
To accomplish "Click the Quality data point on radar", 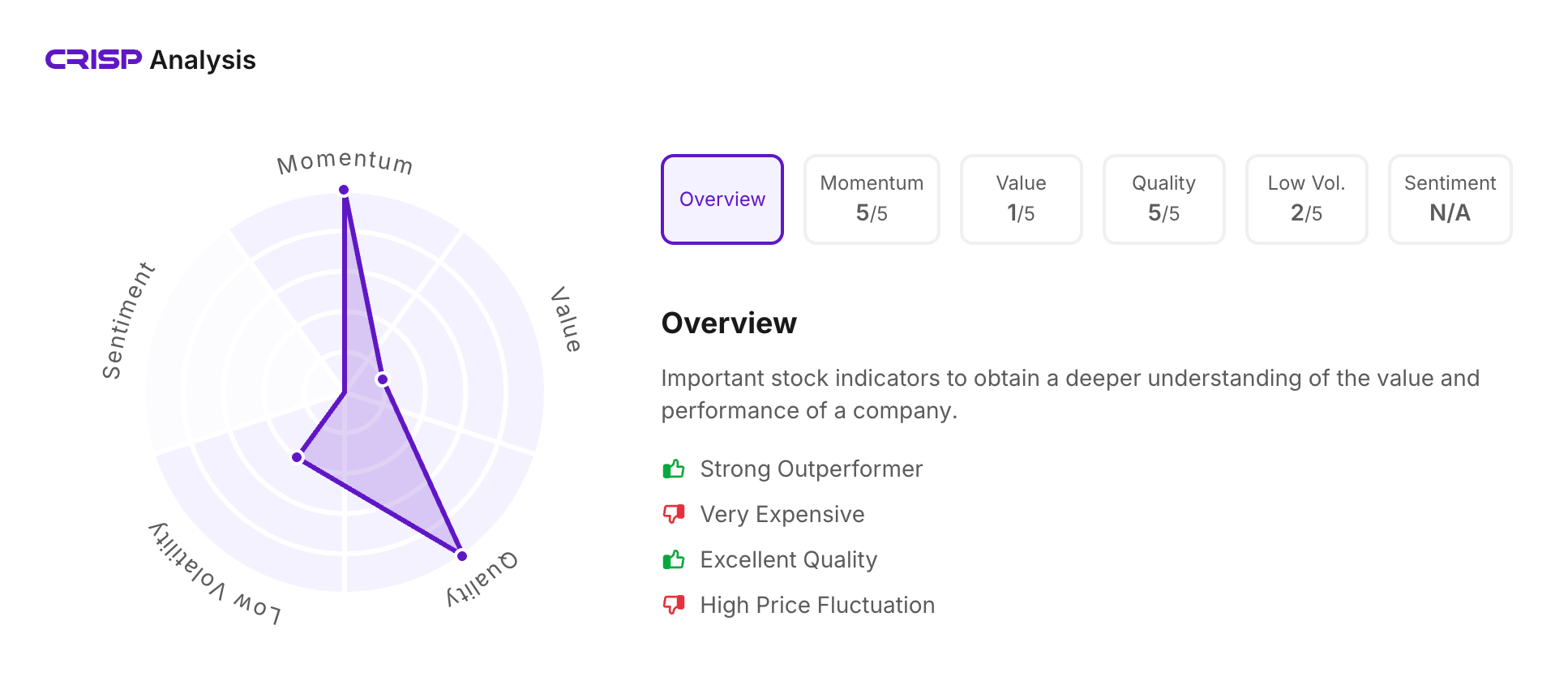I will [461, 555].
